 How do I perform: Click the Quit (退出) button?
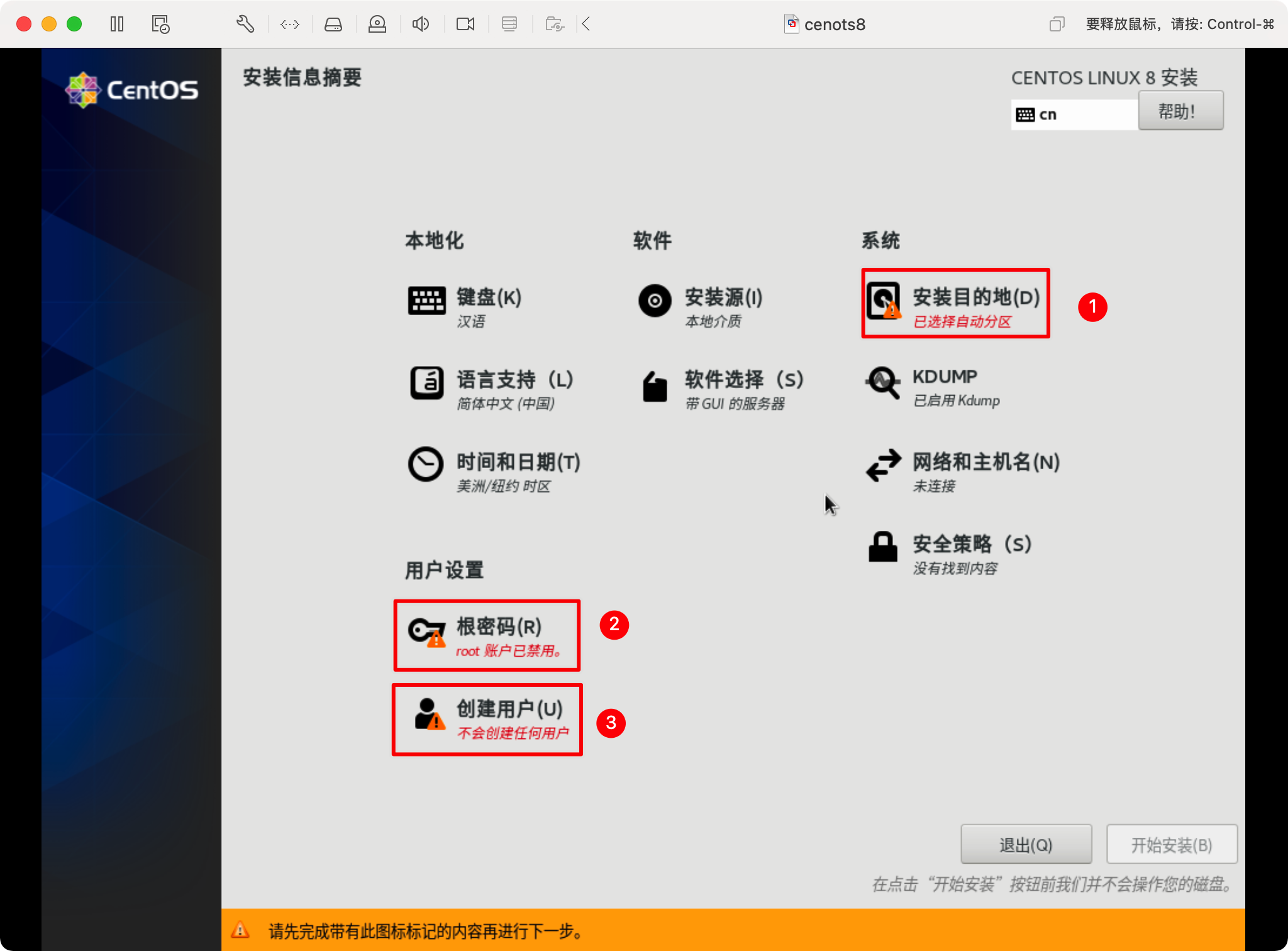(x=1026, y=845)
